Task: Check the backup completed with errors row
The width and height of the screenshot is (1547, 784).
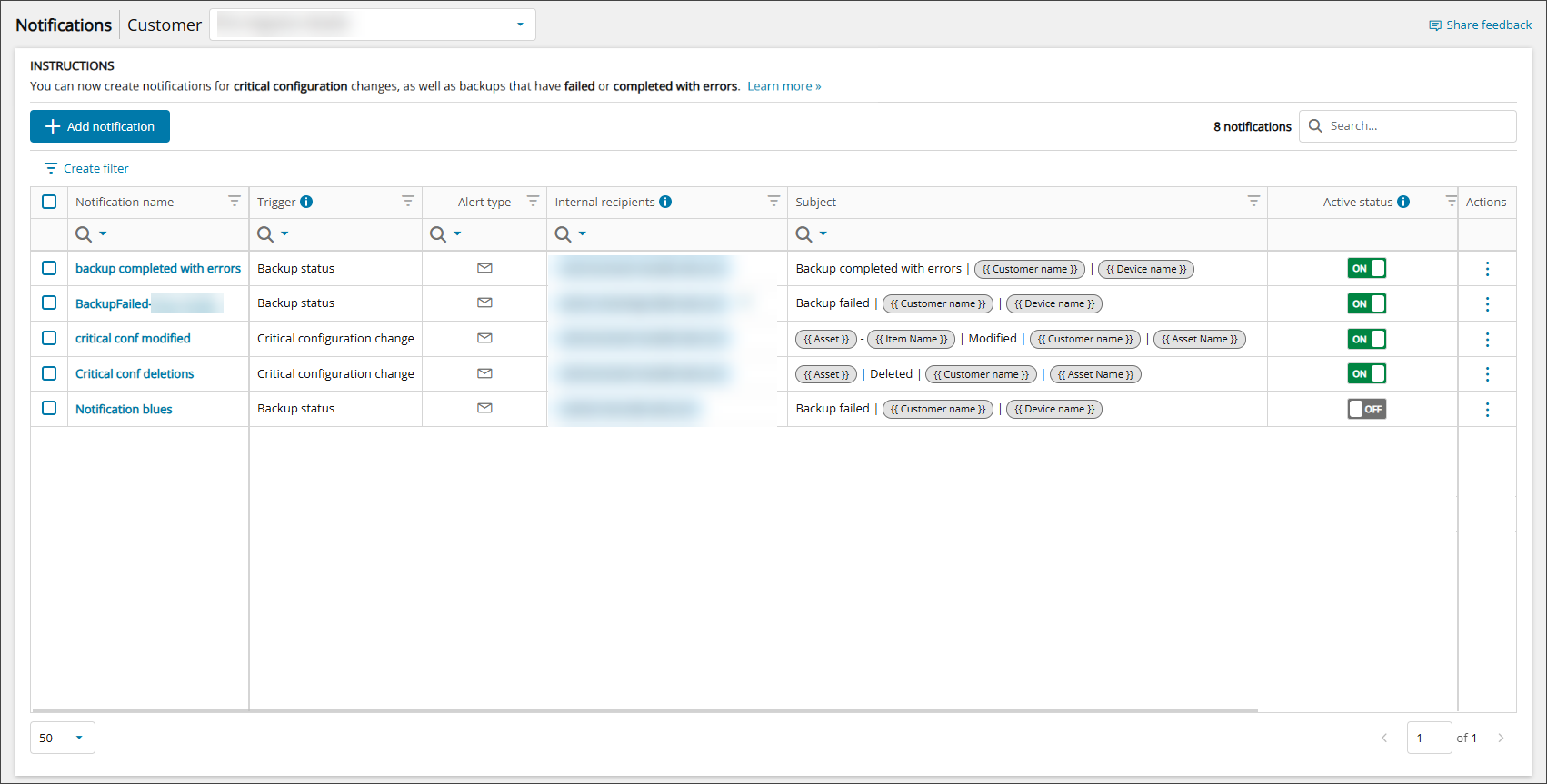Action: click(49, 268)
